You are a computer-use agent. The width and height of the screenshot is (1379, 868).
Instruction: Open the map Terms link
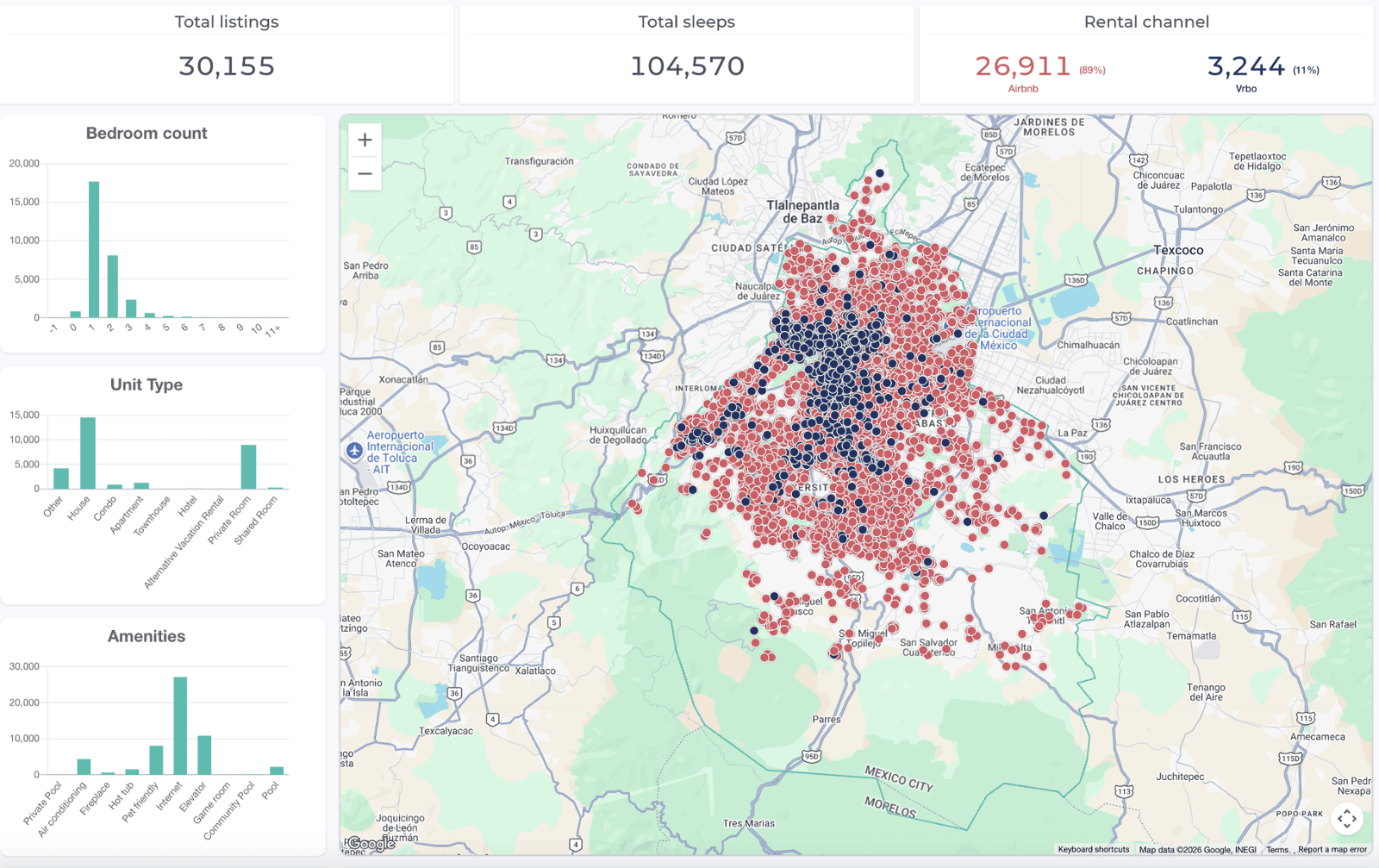pos(1276,849)
